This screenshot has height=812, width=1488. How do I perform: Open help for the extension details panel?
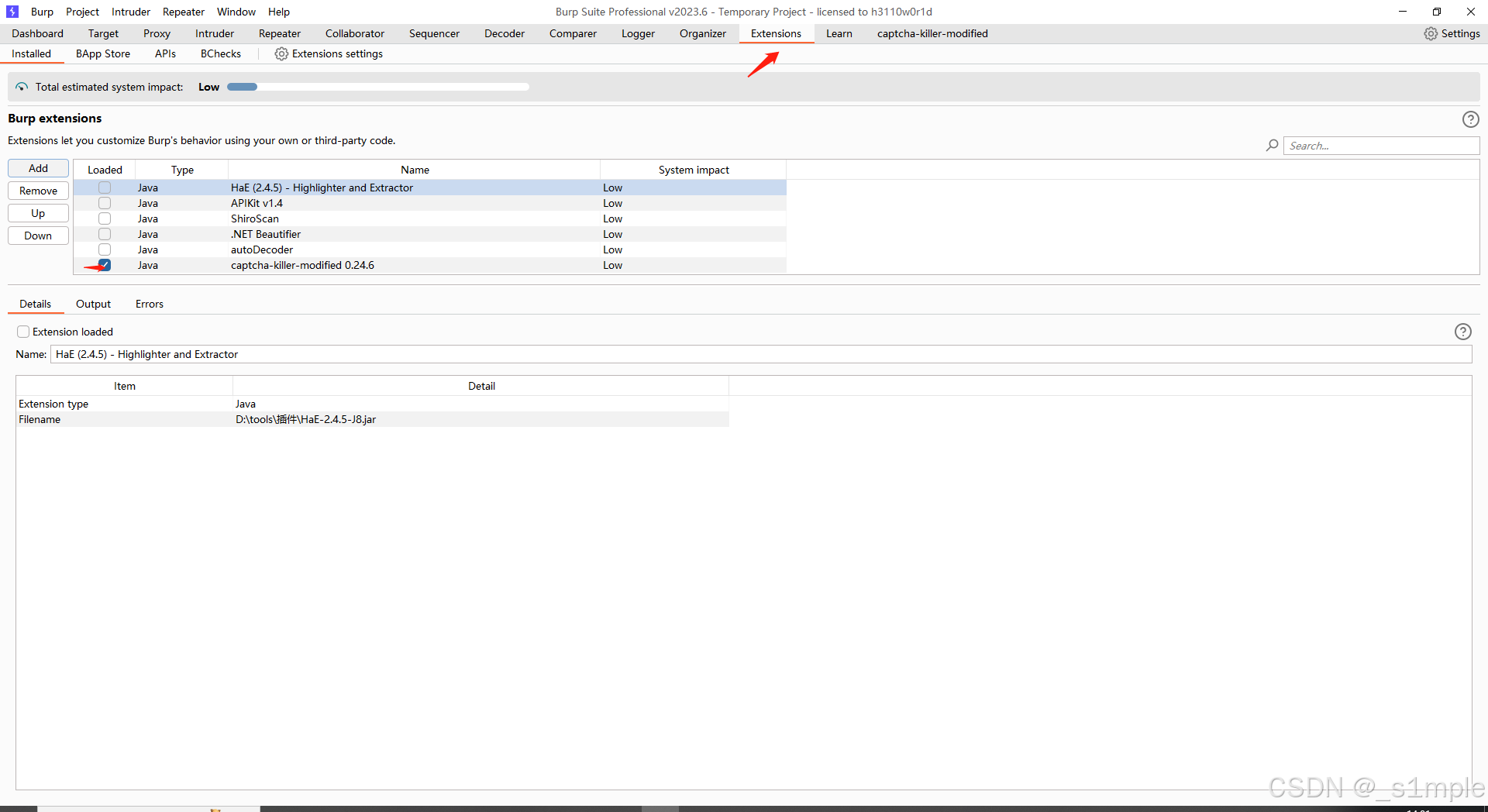(1462, 332)
